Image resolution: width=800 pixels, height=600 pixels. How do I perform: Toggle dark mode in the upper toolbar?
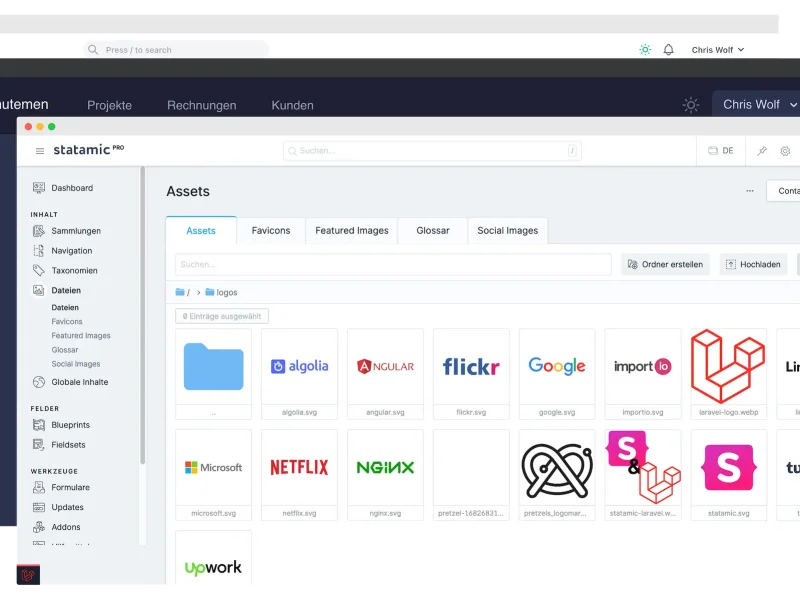(x=644, y=49)
